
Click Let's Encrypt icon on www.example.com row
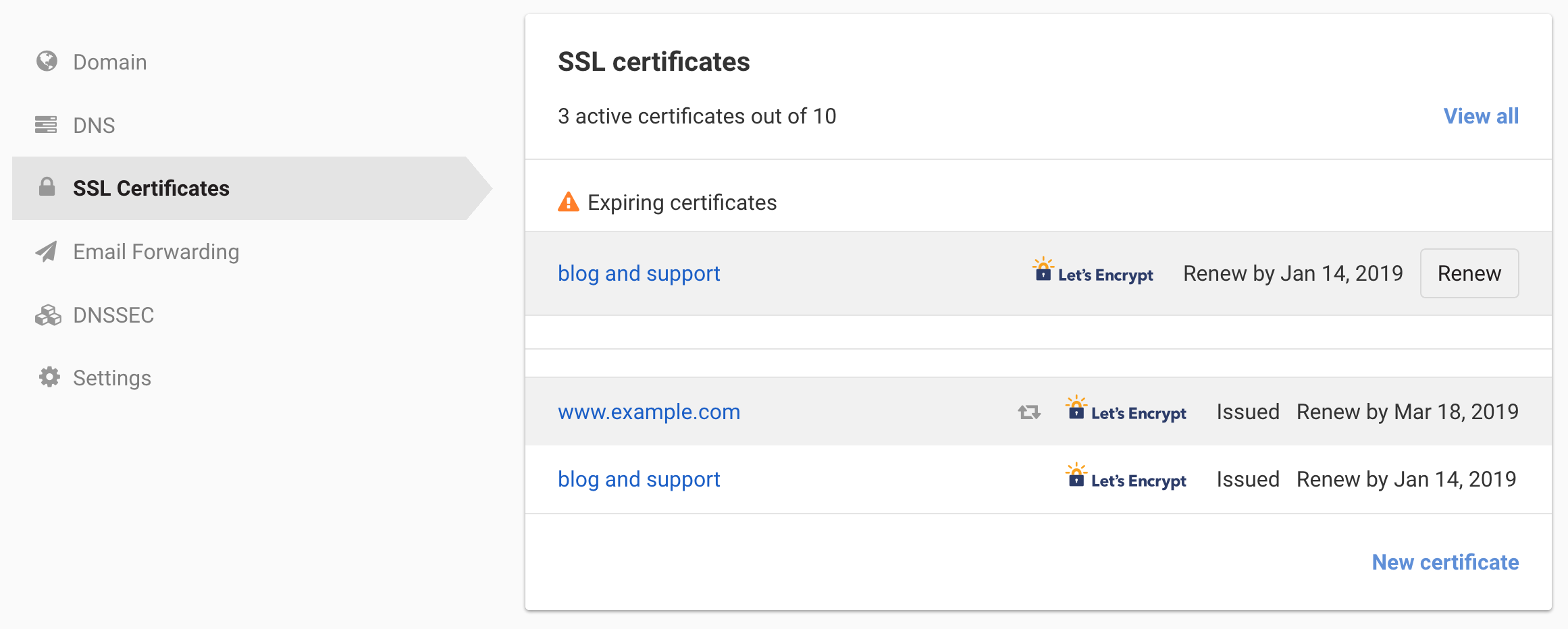1126,411
